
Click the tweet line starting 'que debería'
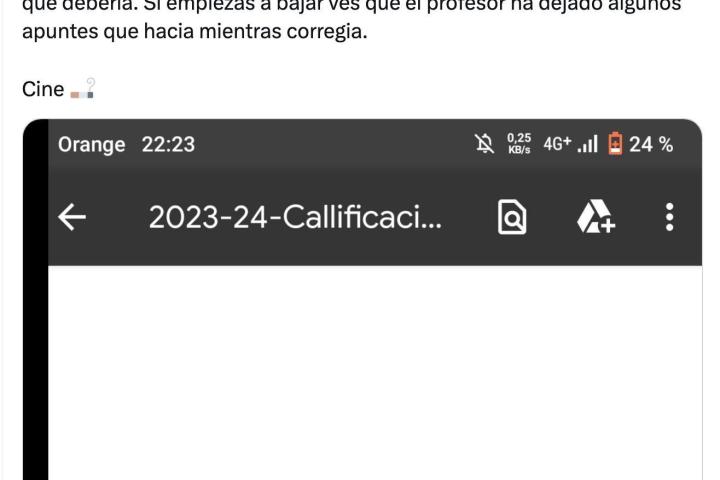tap(351, 6)
